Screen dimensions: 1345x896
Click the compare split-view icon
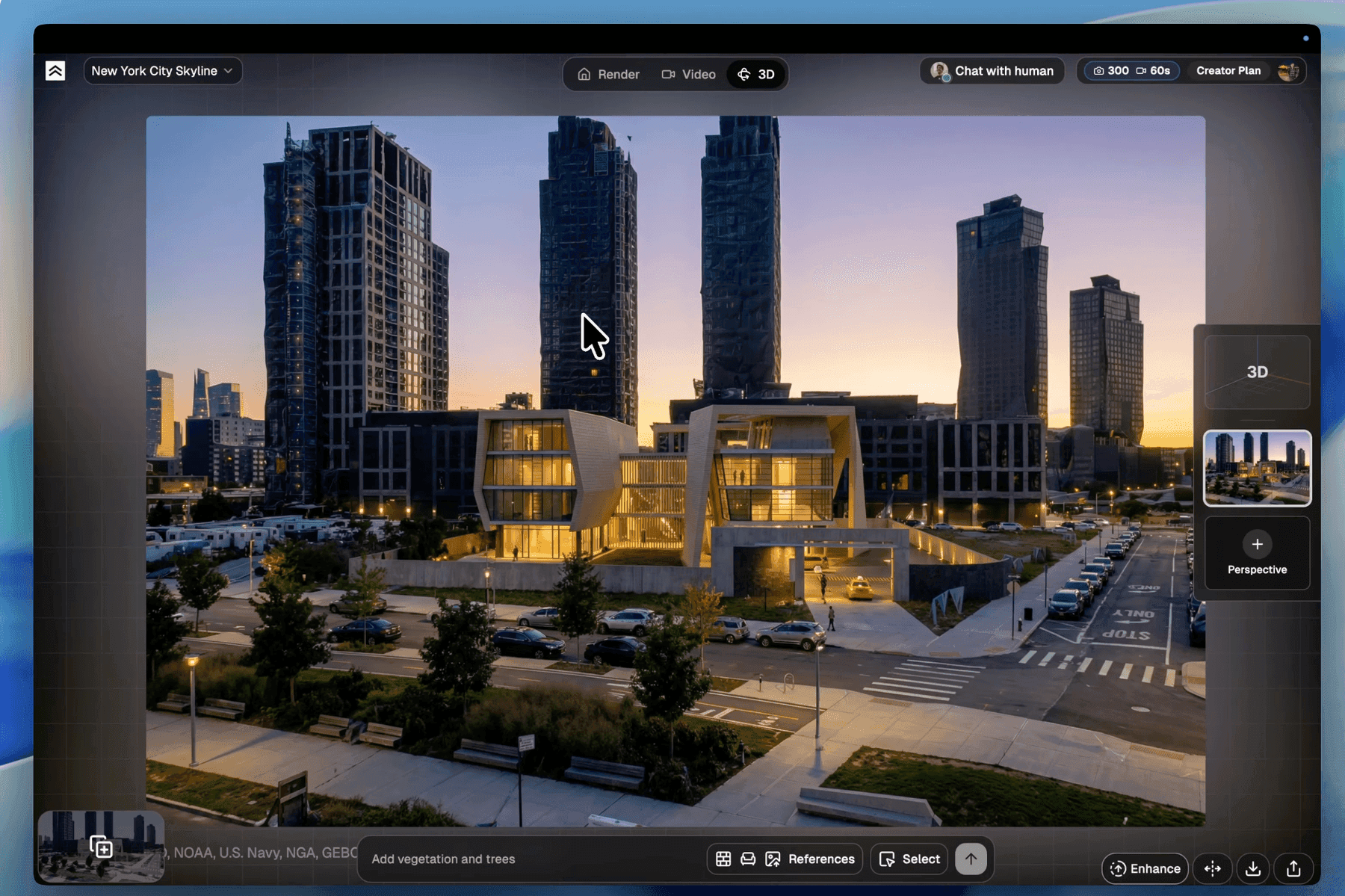(x=1212, y=868)
